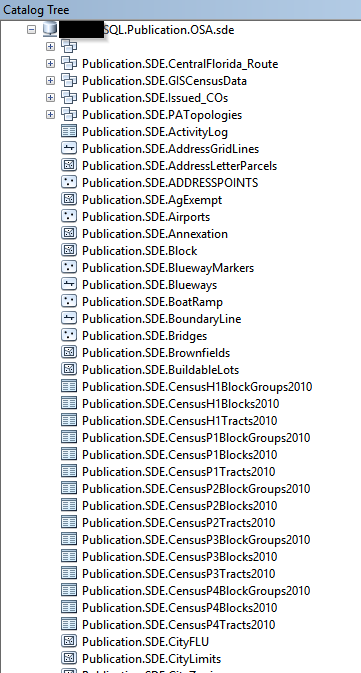
Task: Select Publication.SDE.AddressGridLines
Action: click(x=170, y=149)
